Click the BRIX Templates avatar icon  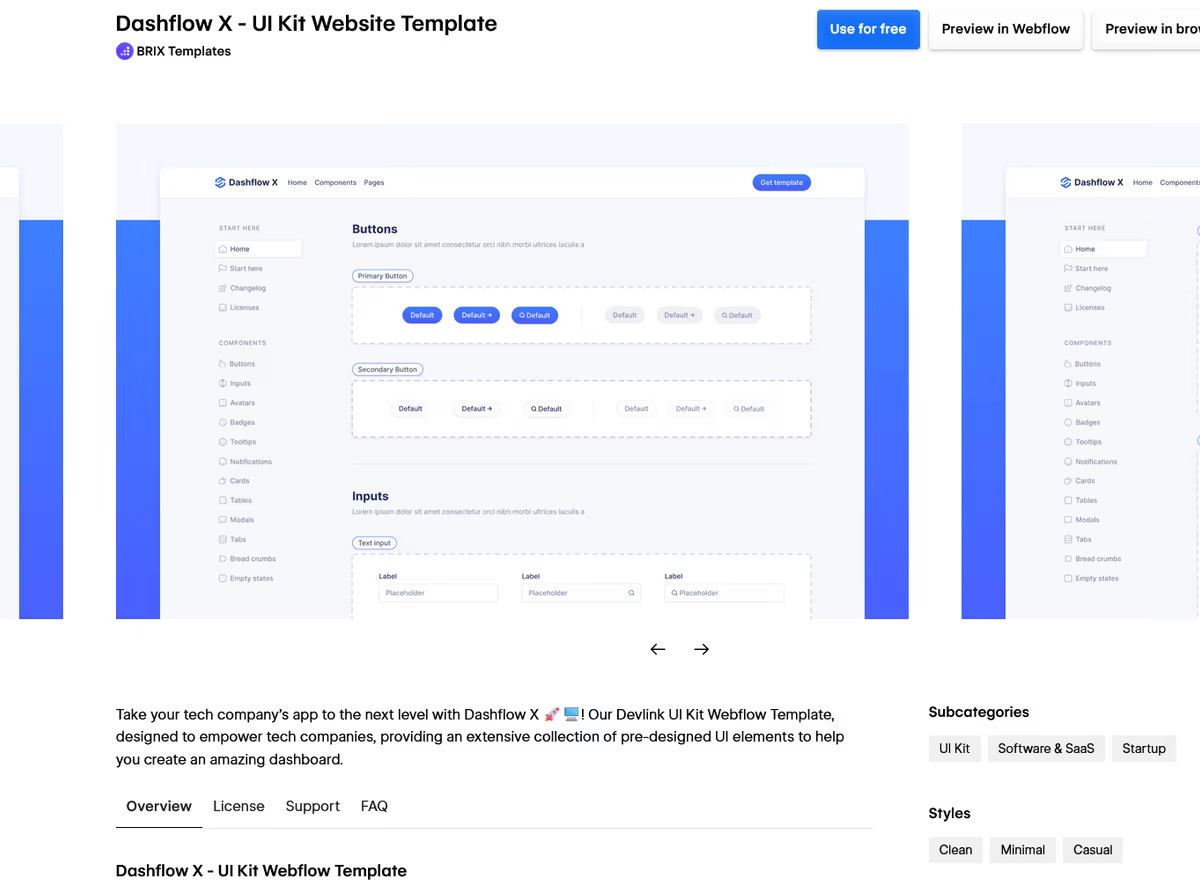click(x=124, y=50)
